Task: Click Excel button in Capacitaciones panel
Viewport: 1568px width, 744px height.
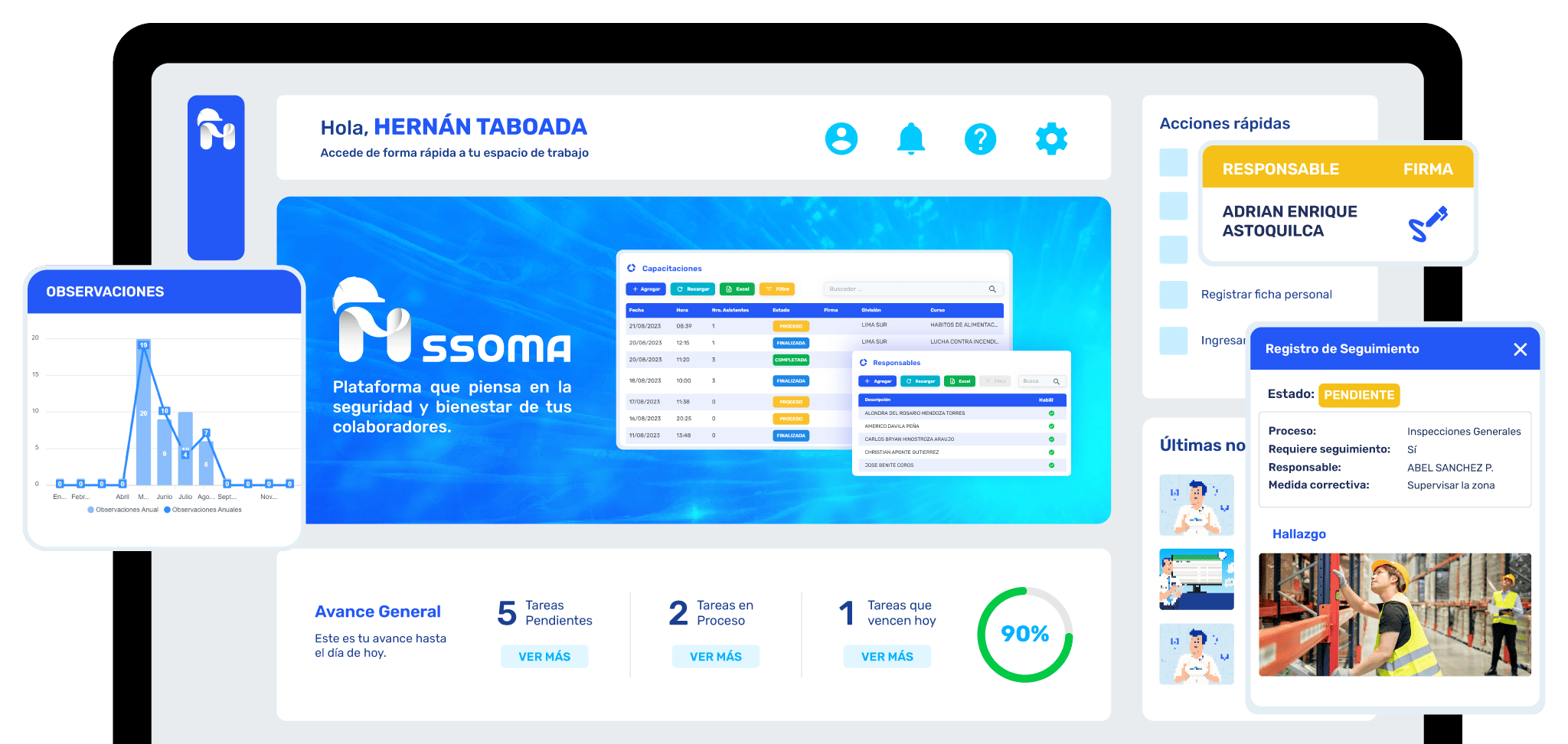Action: point(737,289)
